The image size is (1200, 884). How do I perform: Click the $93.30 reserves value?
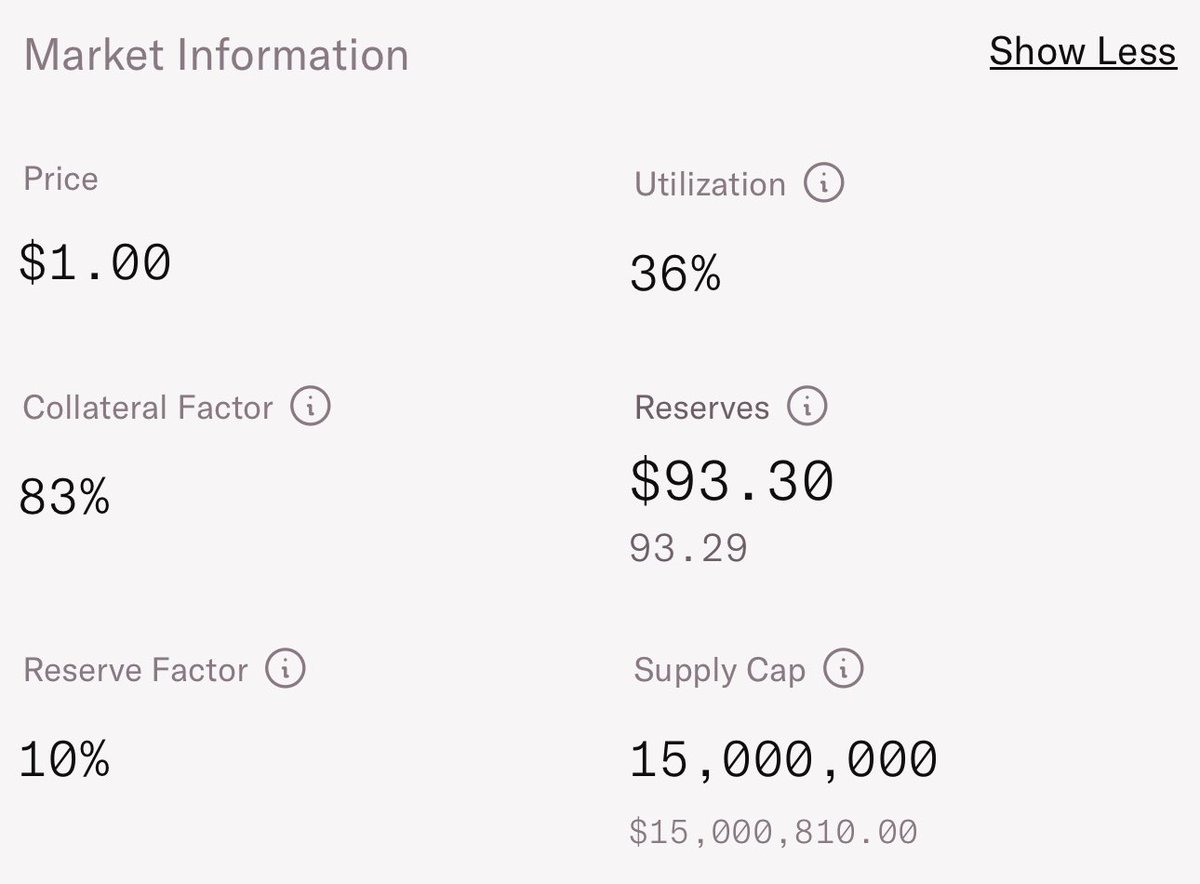coord(732,481)
